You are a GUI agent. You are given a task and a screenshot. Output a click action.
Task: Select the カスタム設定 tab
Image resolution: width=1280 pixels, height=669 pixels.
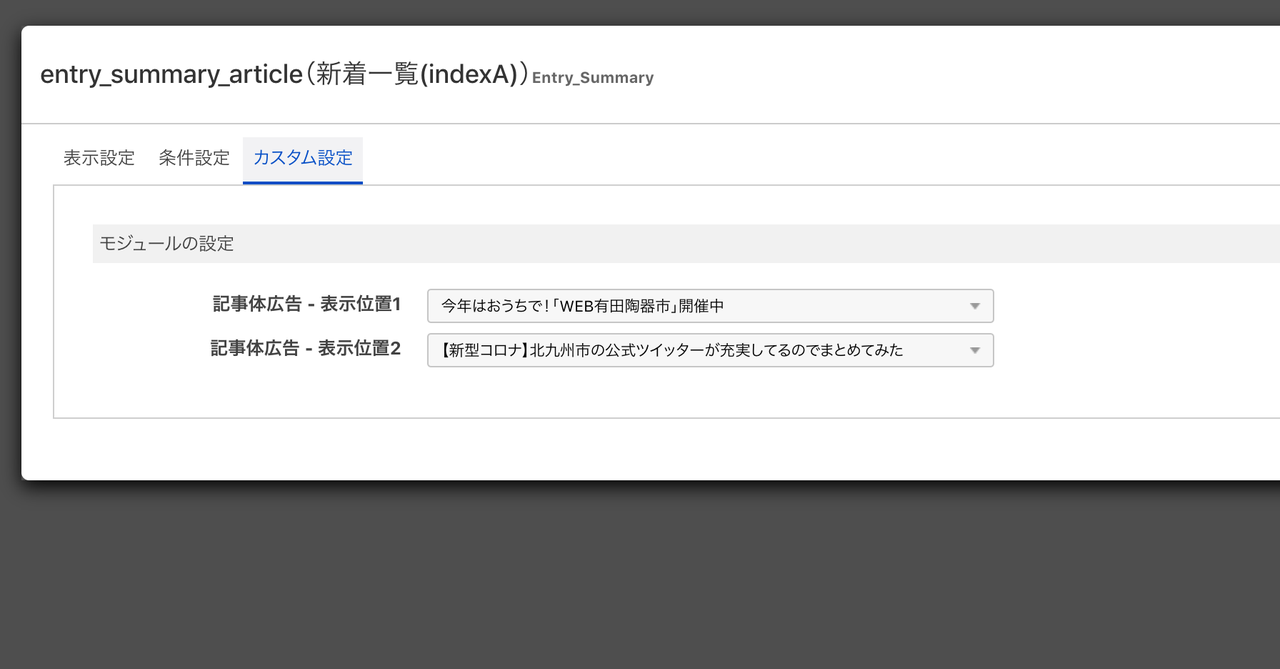coord(302,158)
